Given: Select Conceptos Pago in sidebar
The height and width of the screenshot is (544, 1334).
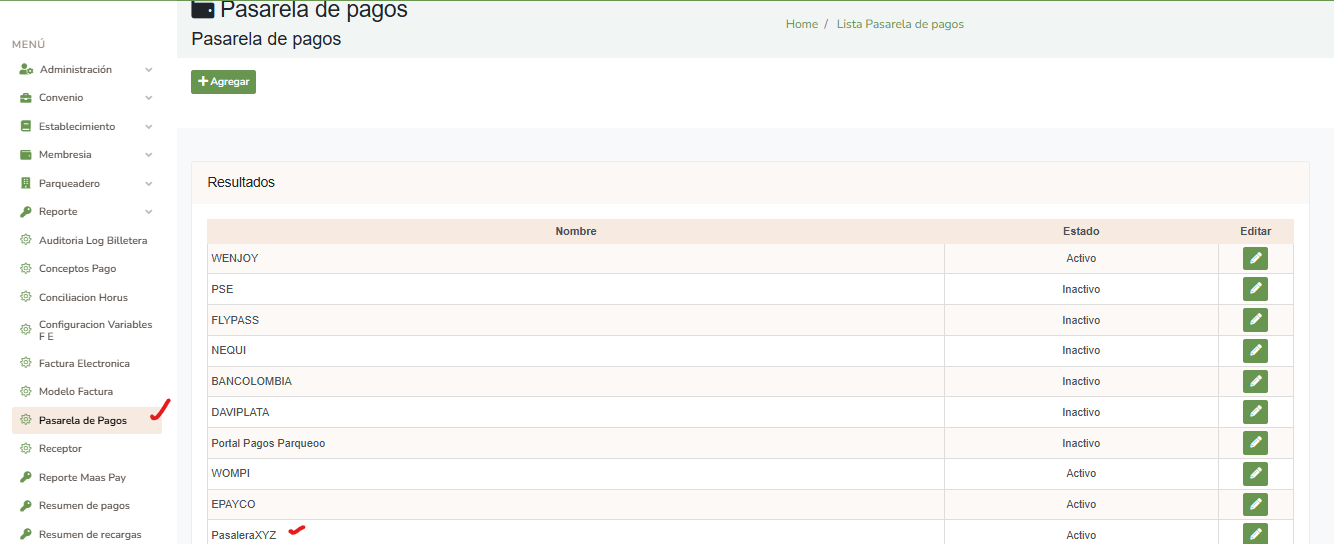Looking at the screenshot, I should click(x=77, y=269).
